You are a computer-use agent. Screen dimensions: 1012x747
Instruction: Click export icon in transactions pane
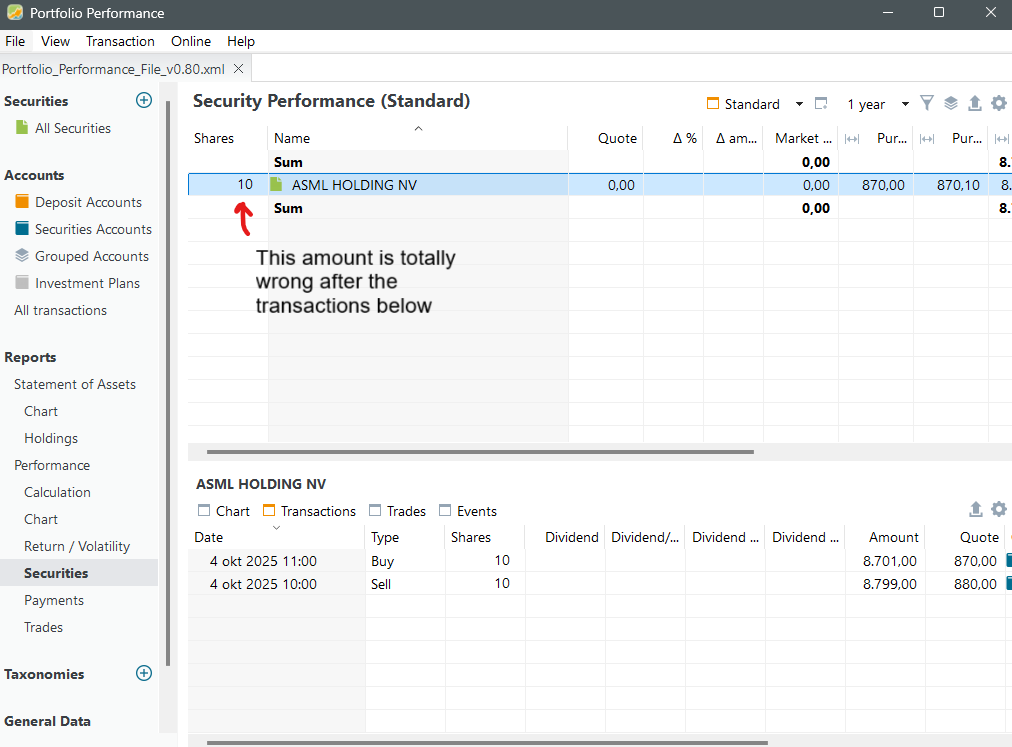coord(976,509)
